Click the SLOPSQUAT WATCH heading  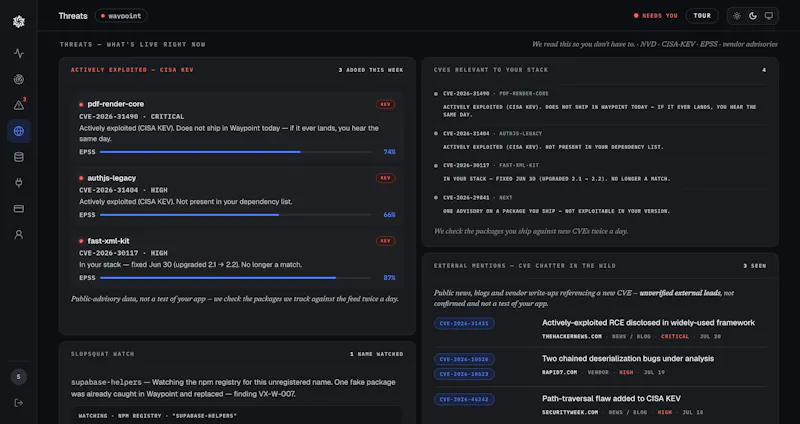click(103, 354)
